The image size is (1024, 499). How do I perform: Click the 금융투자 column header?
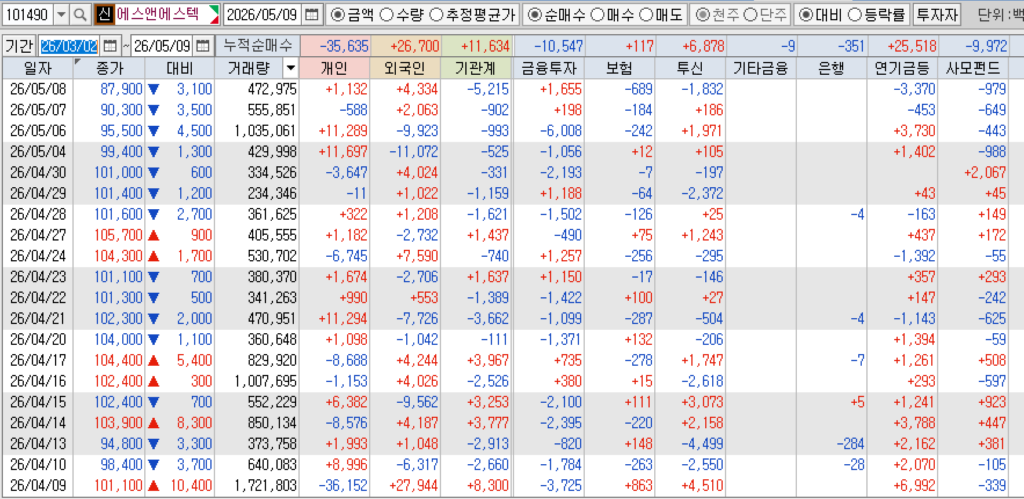[x=548, y=68]
